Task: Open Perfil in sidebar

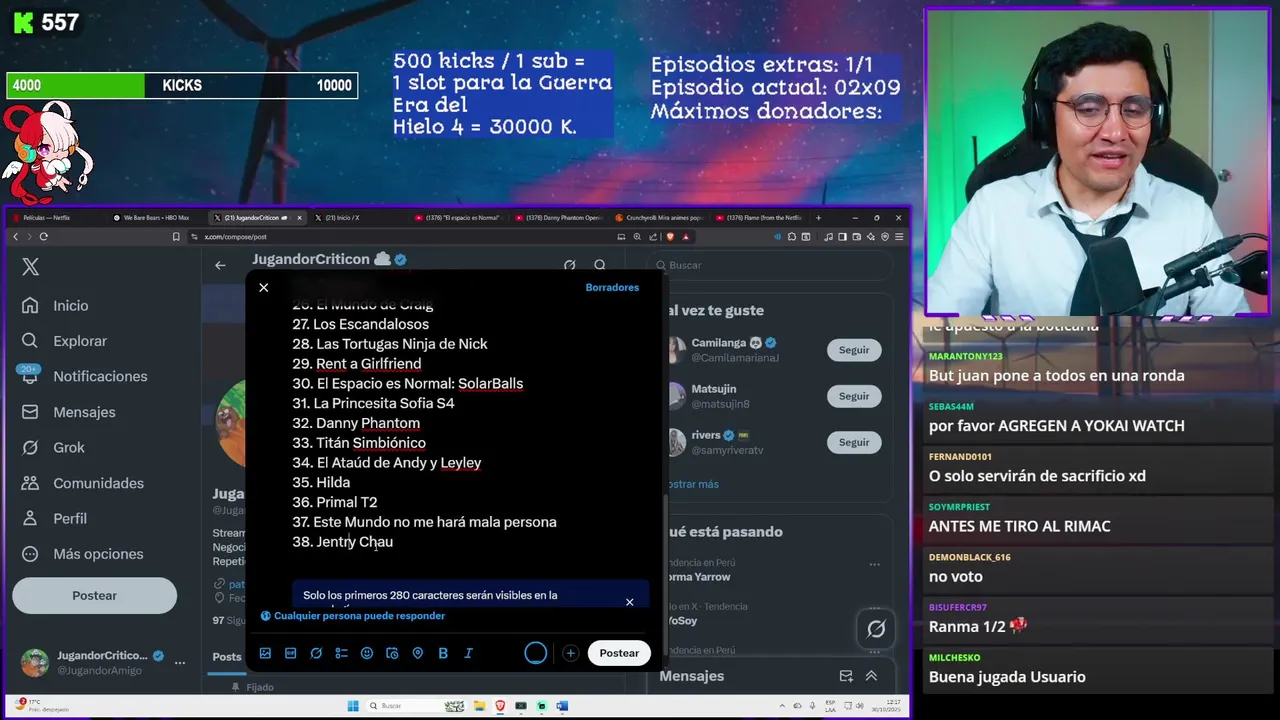Action: pos(55,518)
